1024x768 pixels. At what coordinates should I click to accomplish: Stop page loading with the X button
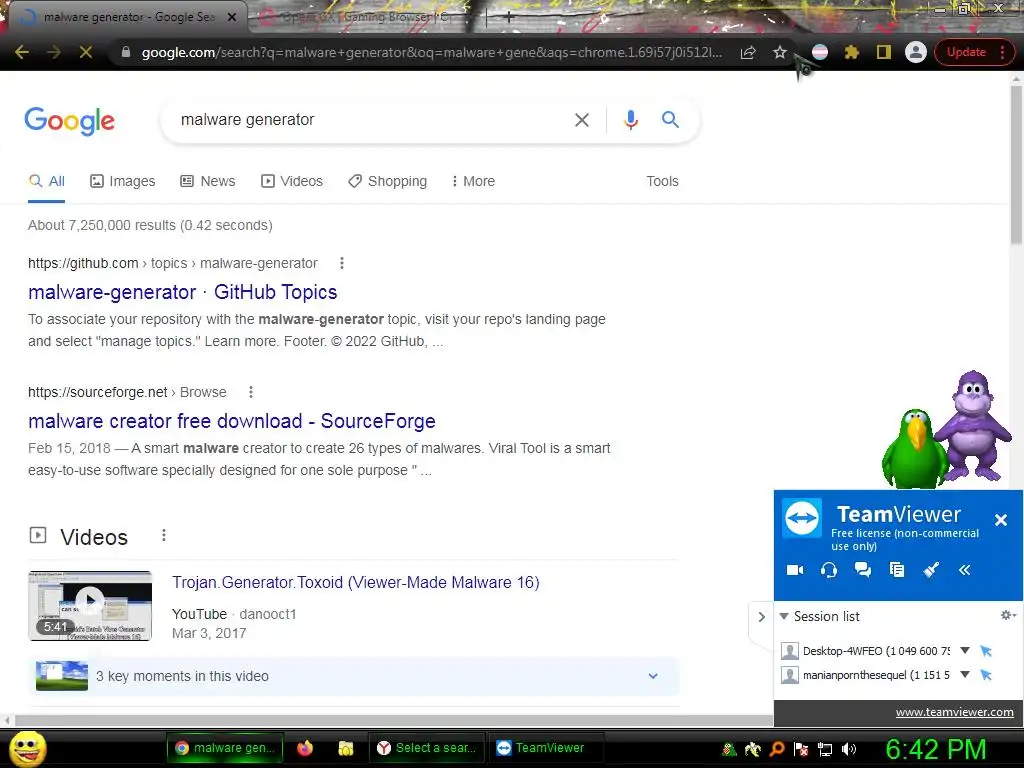(x=86, y=52)
